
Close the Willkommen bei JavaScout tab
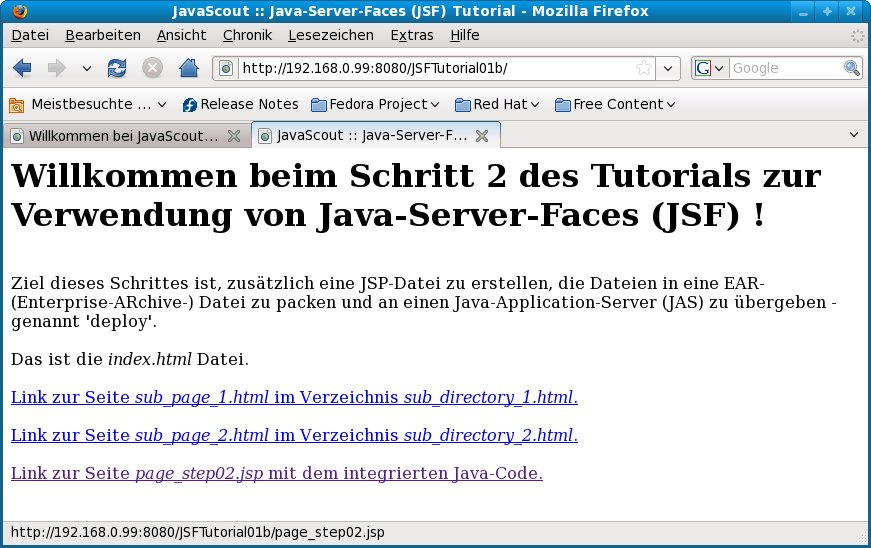pos(234,136)
